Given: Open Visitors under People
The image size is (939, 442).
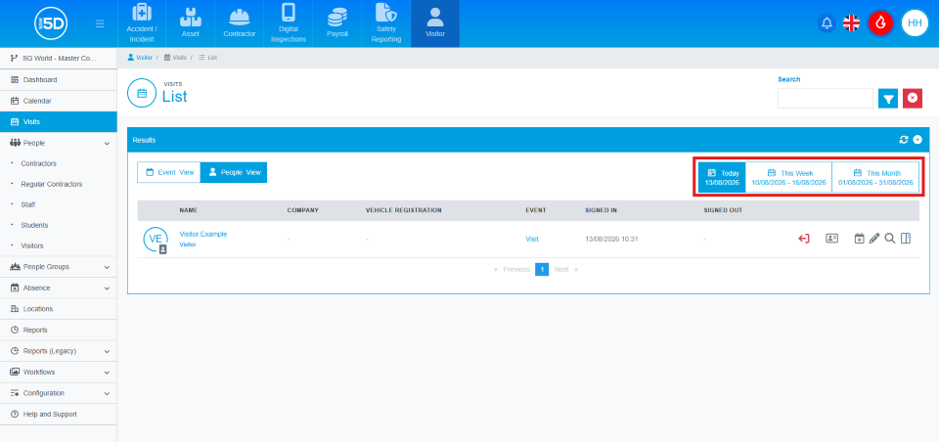Looking at the screenshot, I should (32, 246).
